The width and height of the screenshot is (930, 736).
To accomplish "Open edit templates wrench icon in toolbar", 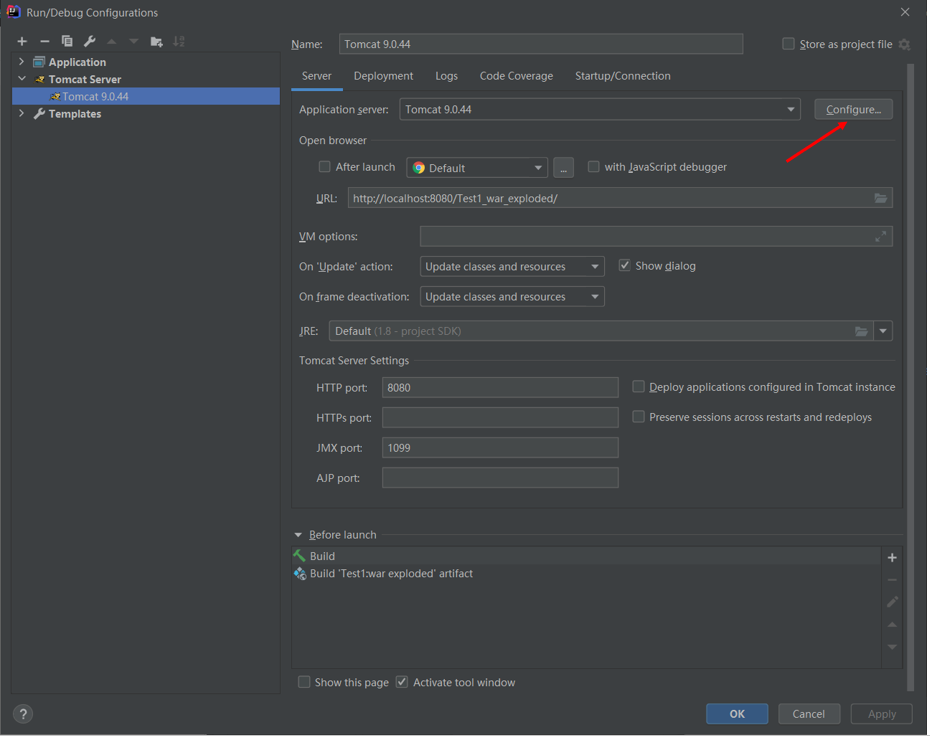I will click(x=90, y=41).
